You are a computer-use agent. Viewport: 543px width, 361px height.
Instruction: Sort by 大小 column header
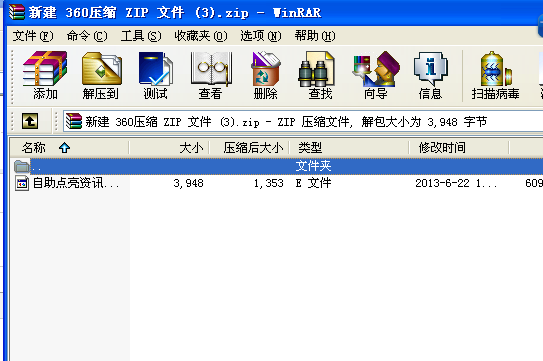[x=169, y=148]
